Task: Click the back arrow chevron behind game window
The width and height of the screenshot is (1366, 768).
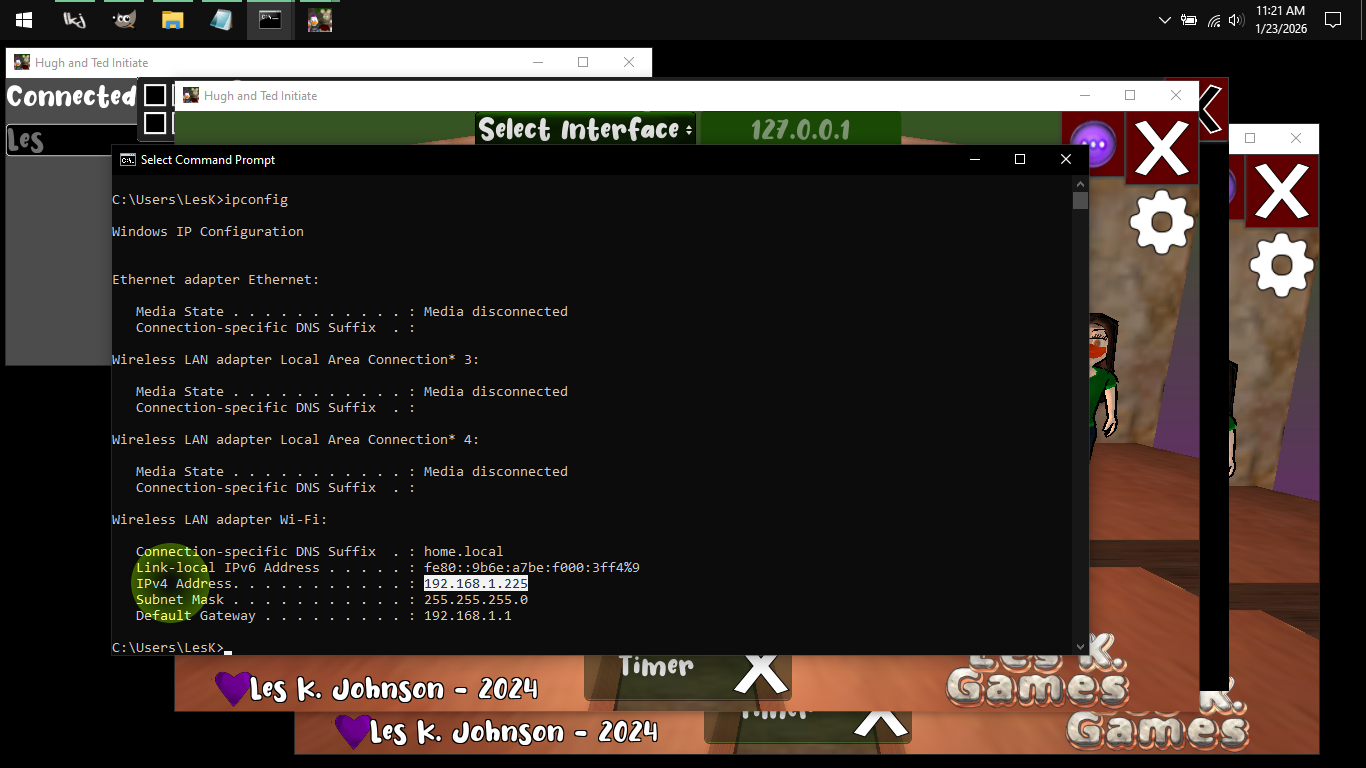Action: pyautogui.click(x=1210, y=108)
